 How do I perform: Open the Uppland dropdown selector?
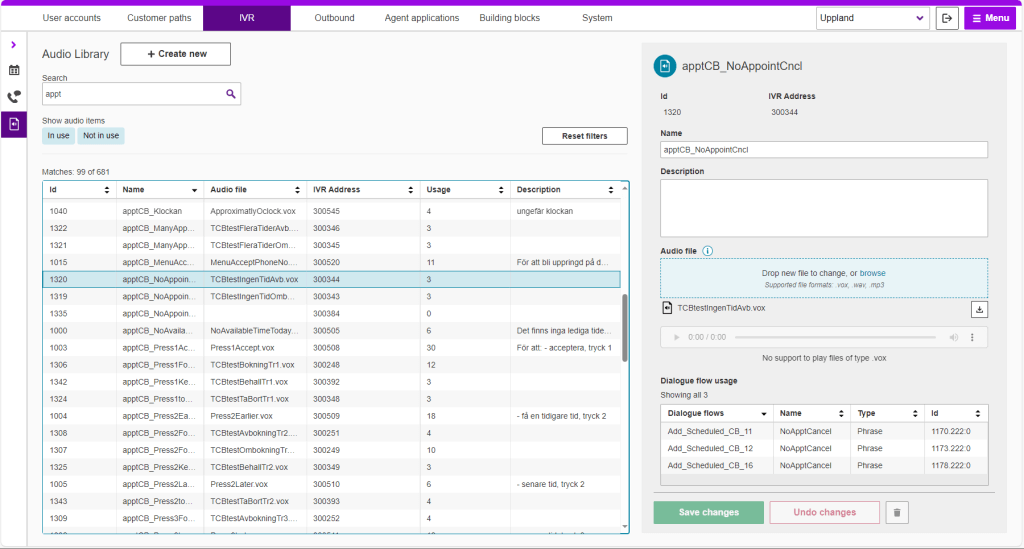(x=873, y=18)
